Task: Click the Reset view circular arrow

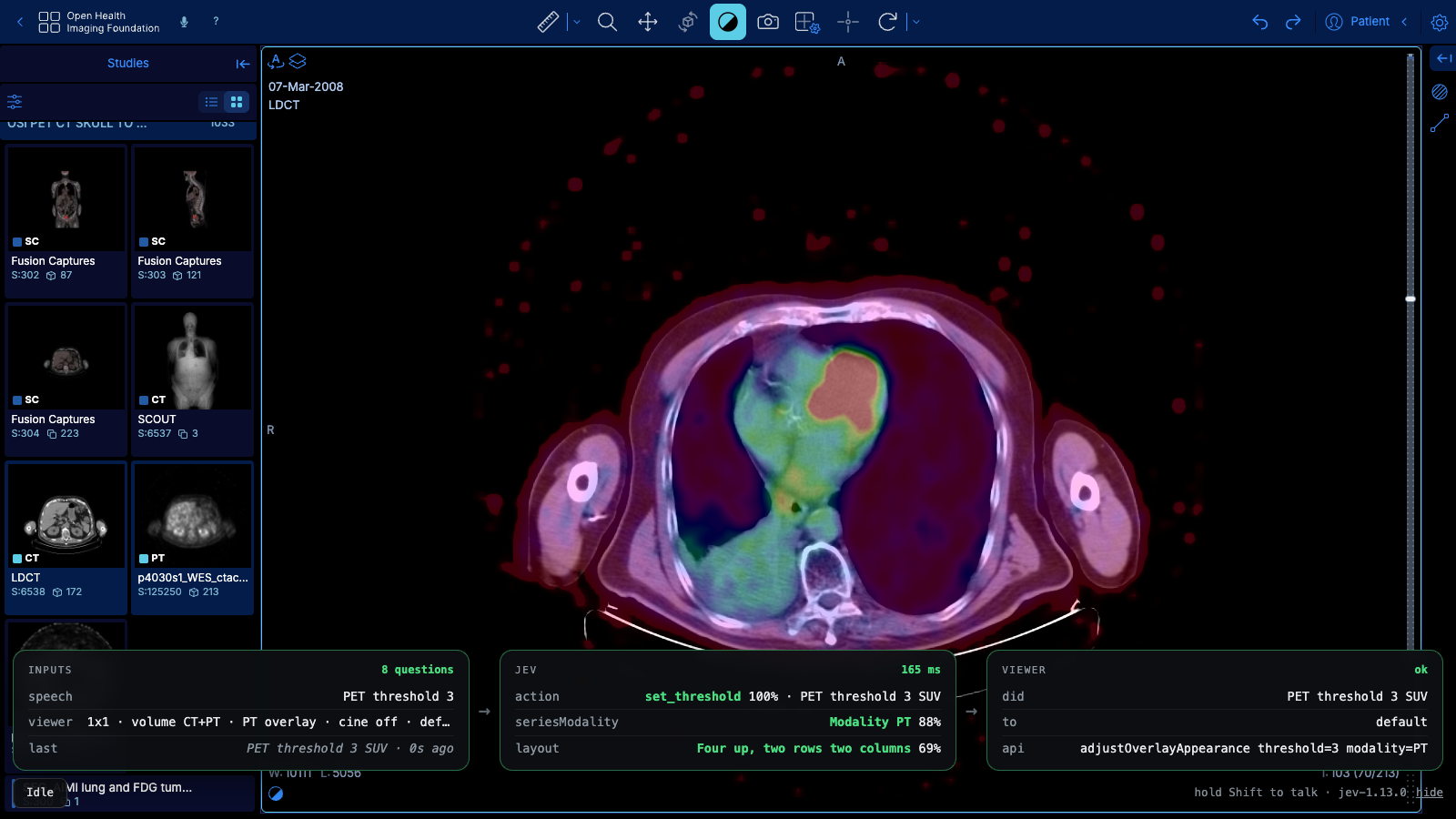Action: point(887,22)
